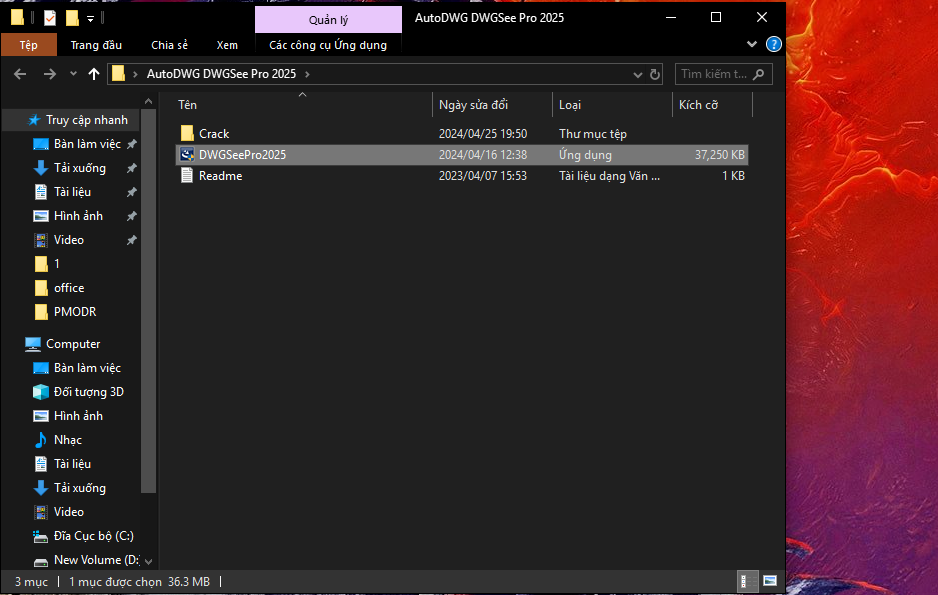Open Help with the blue question icon
This screenshot has height=595, width=938.
click(x=773, y=44)
